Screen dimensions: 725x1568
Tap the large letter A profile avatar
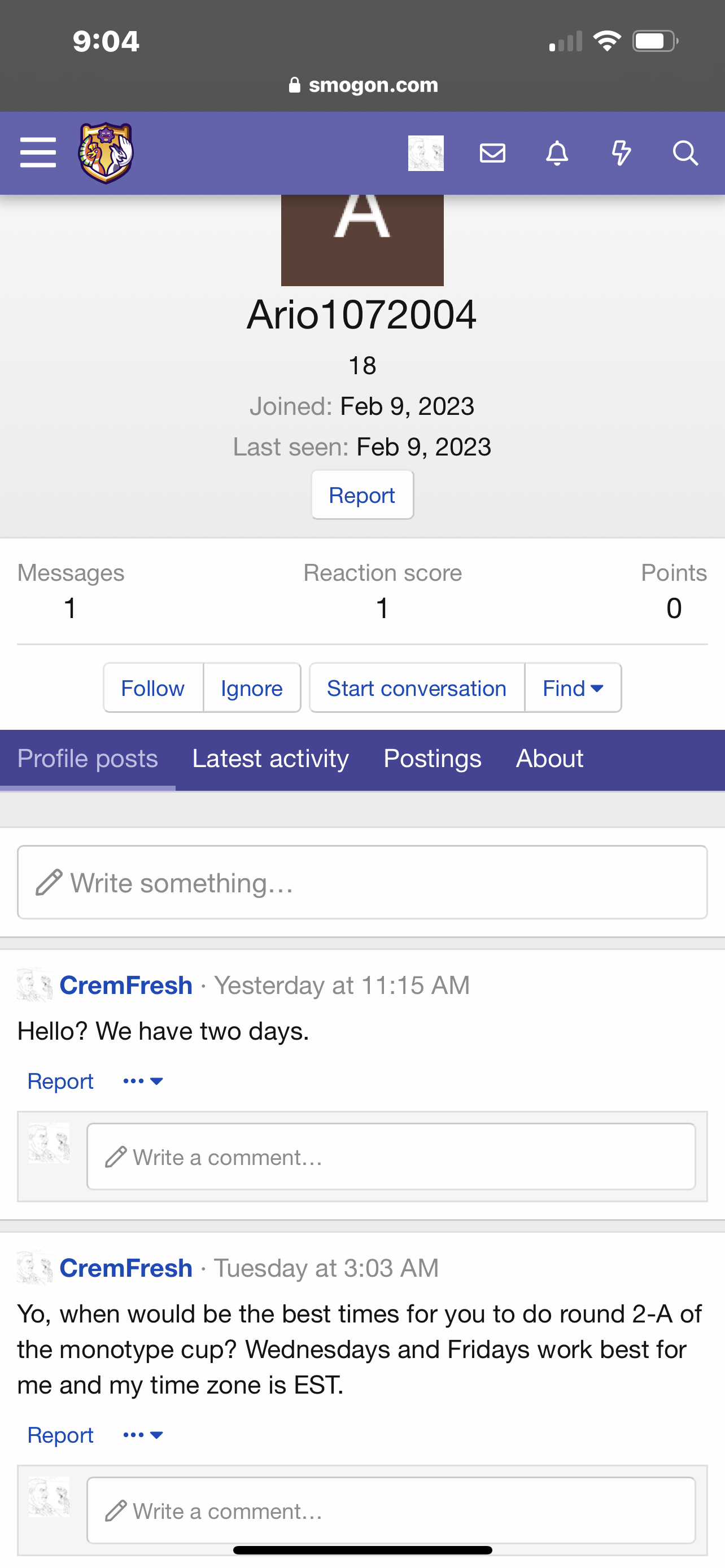(362, 240)
